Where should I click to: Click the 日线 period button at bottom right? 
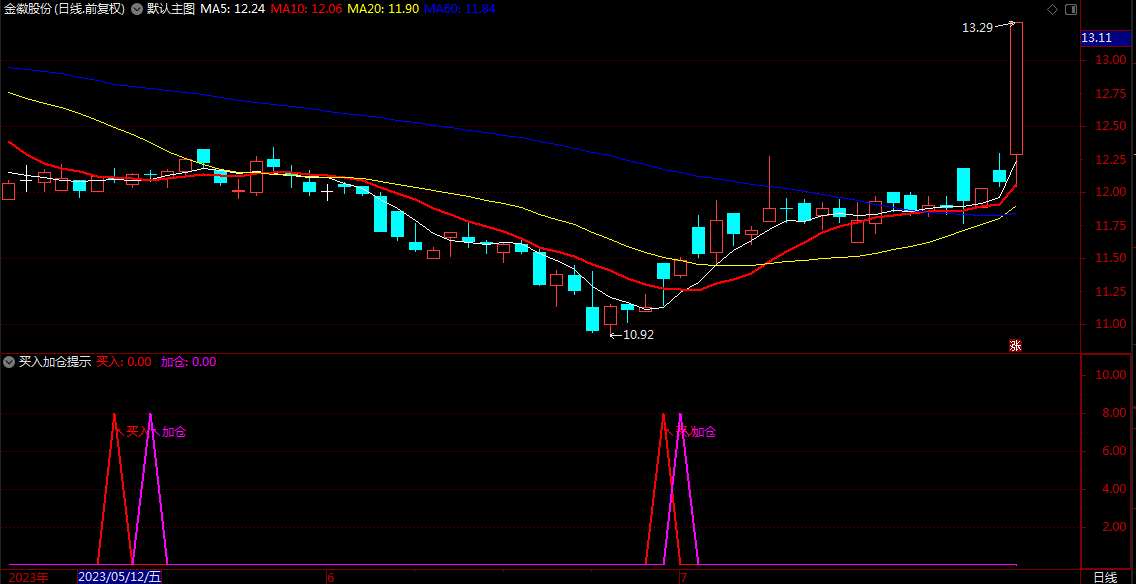(x=1105, y=577)
